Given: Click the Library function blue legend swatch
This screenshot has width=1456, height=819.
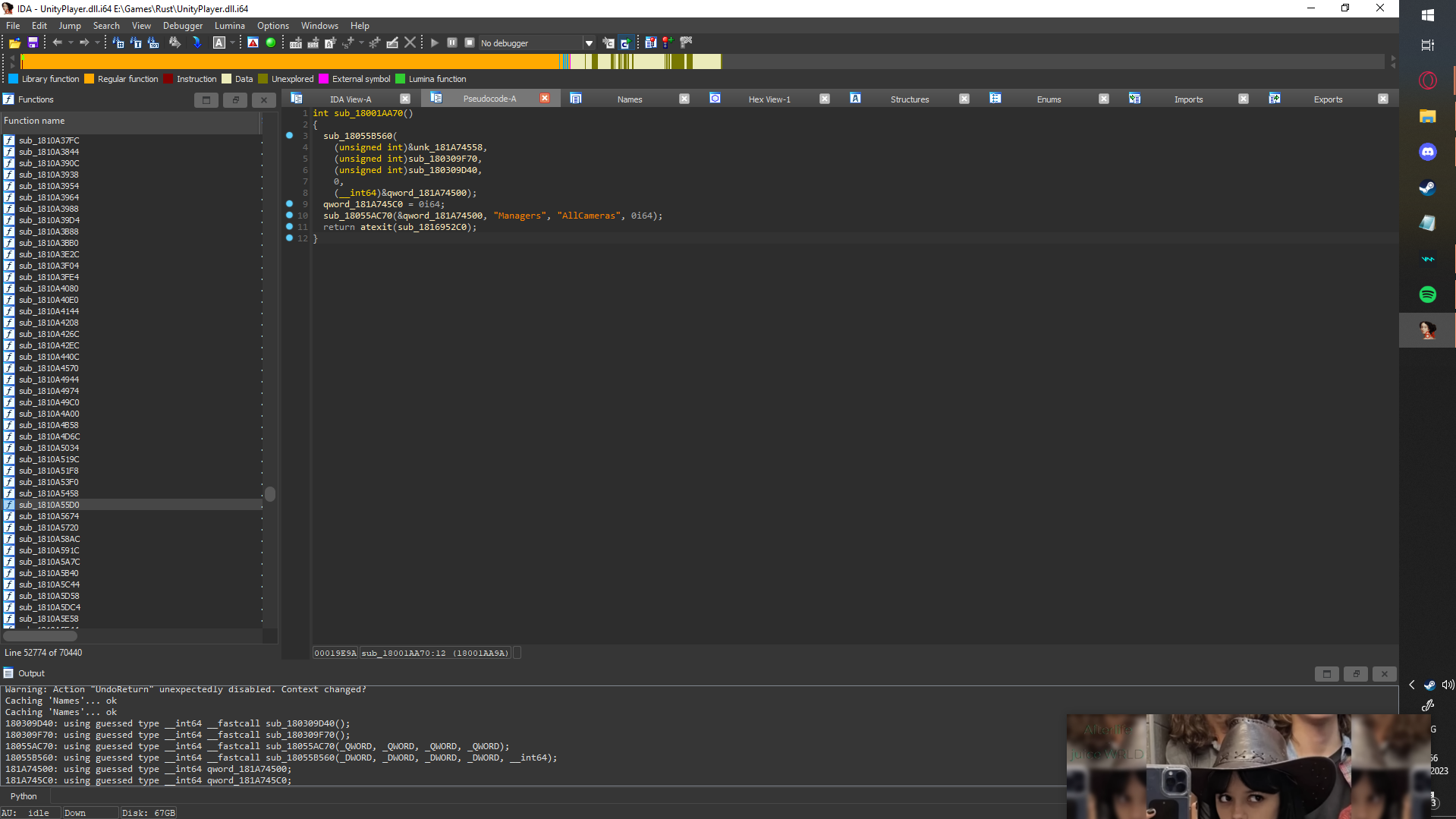Looking at the screenshot, I should (14, 79).
